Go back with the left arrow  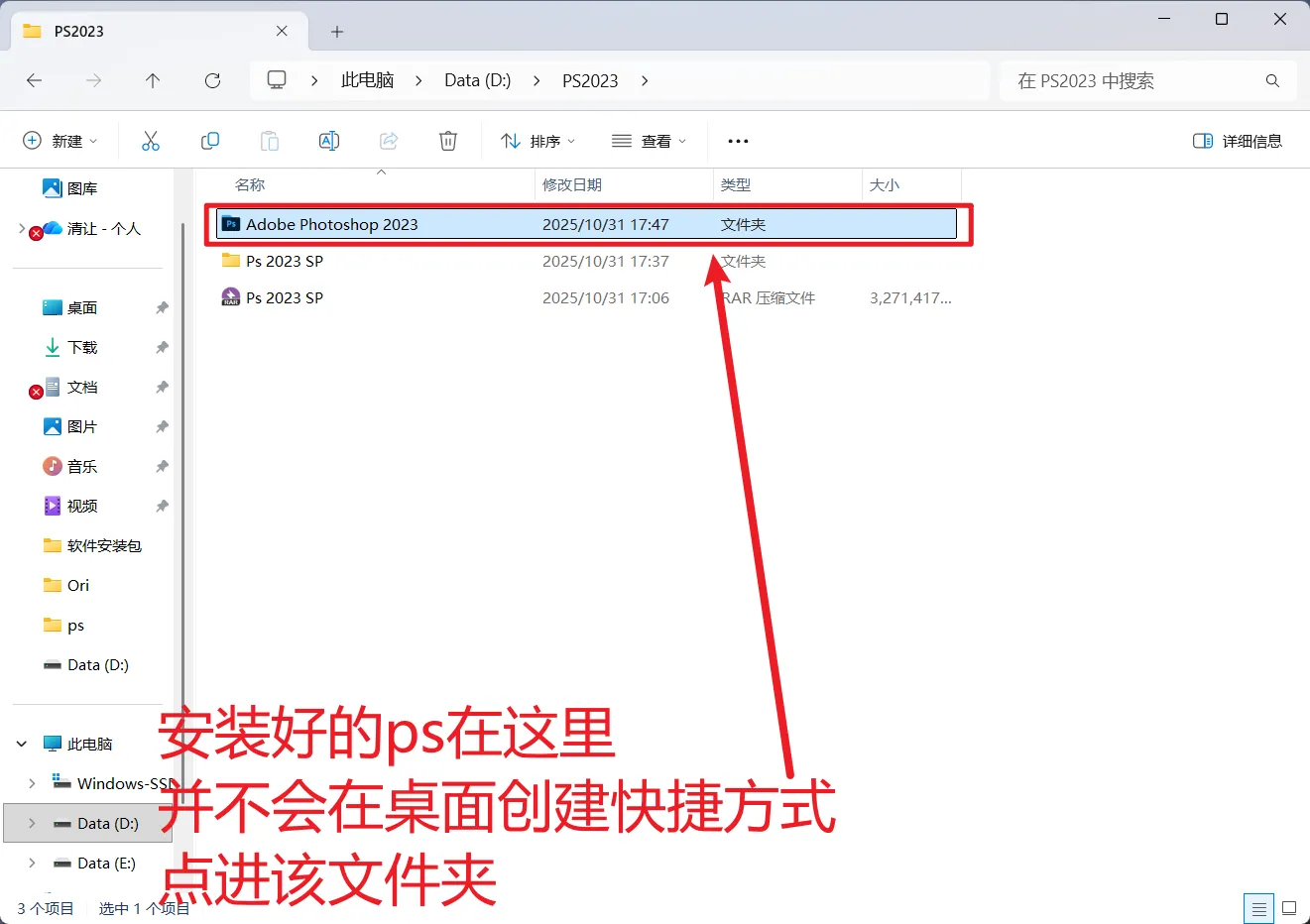[35, 80]
